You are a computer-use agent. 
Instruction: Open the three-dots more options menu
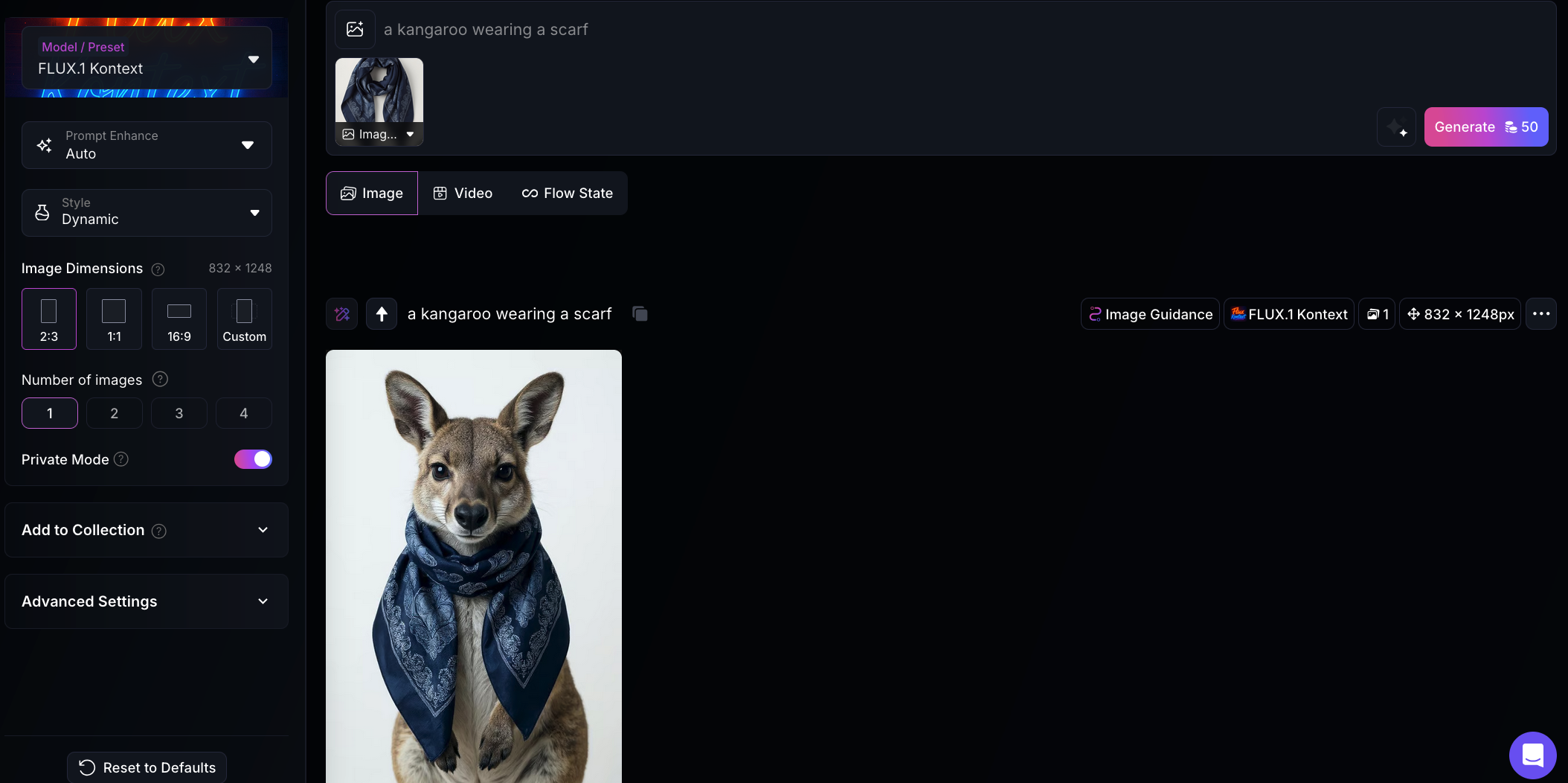click(x=1541, y=314)
